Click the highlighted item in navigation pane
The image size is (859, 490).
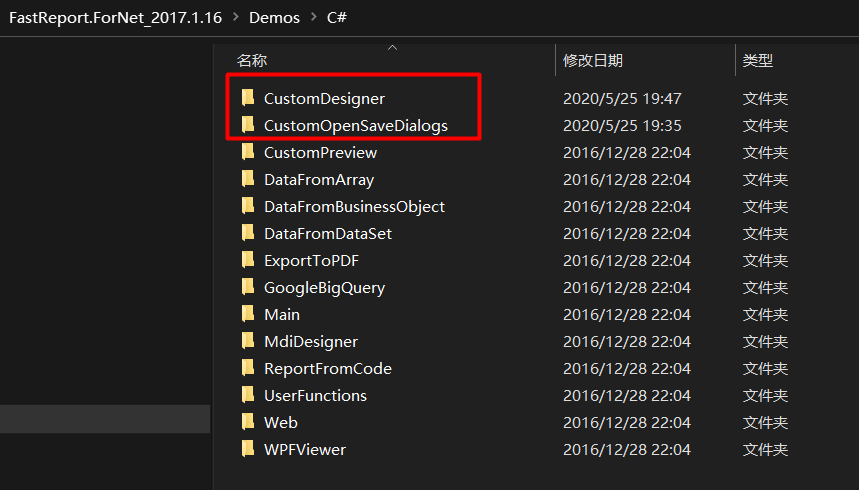(x=105, y=419)
